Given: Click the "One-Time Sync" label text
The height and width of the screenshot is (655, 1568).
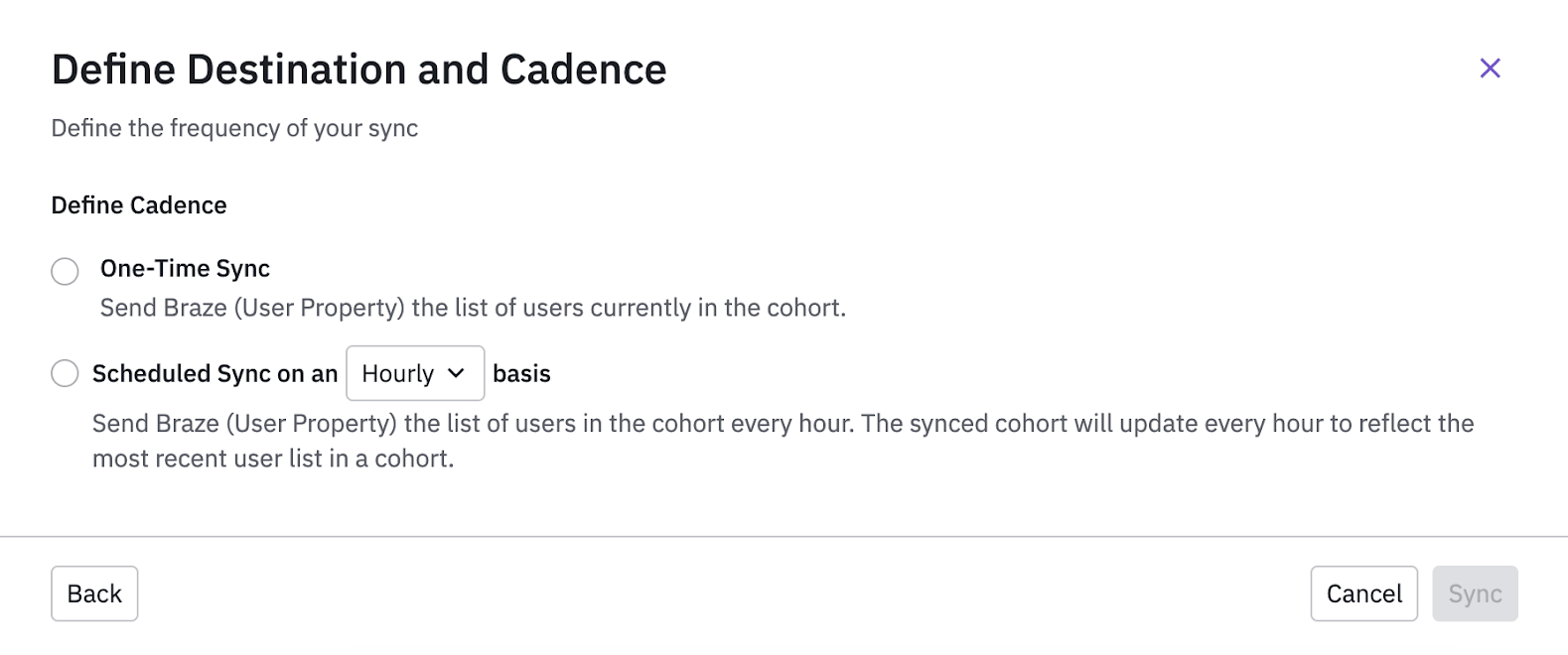Looking at the screenshot, I should pyautogui.click(x=185, y=269).
